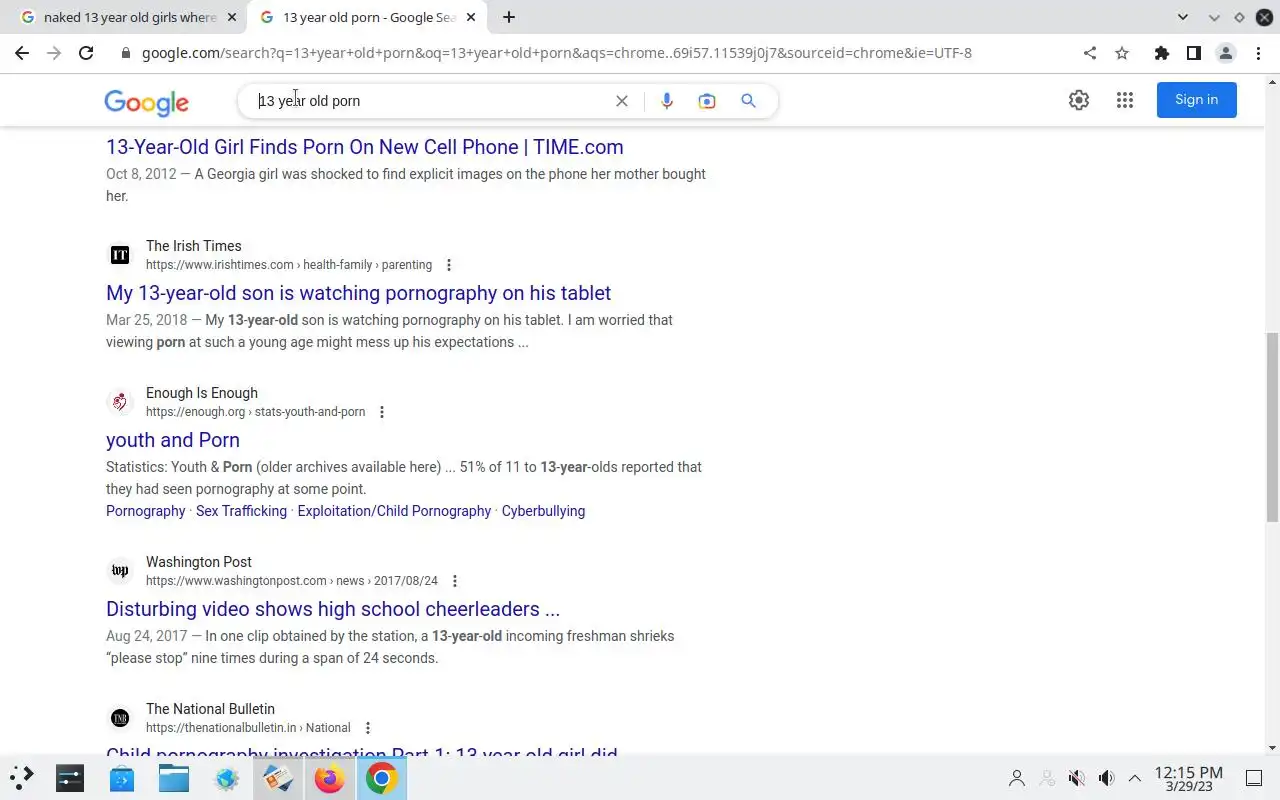
Task: Close the inactive first tab
Action: tap(233, 17)
